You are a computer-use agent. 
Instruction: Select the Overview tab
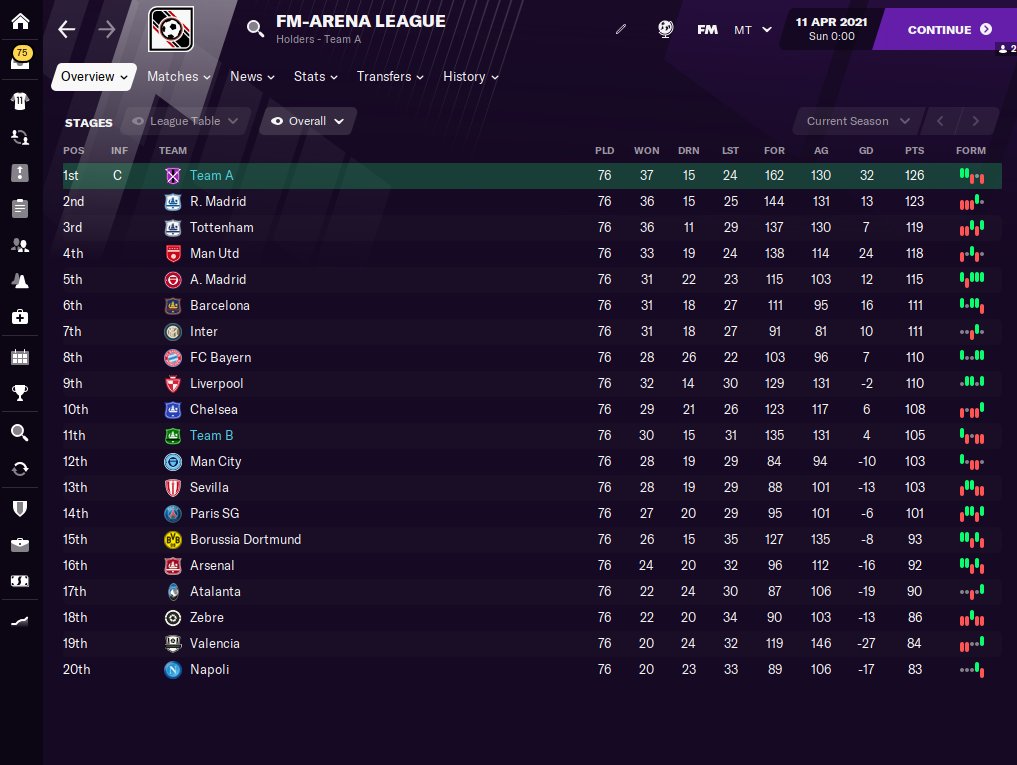(94, 77)
